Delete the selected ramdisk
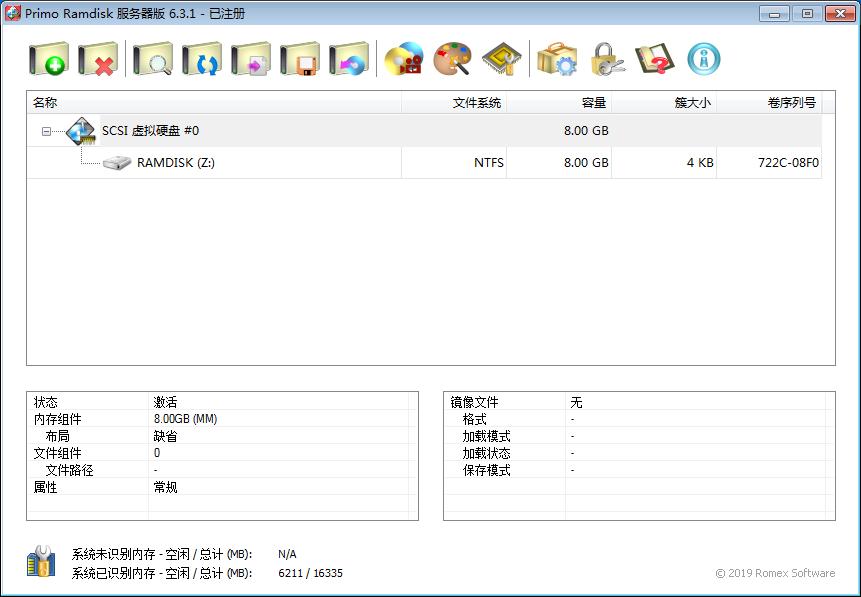The width and height of the screenshot is (861, 597). 95,58
